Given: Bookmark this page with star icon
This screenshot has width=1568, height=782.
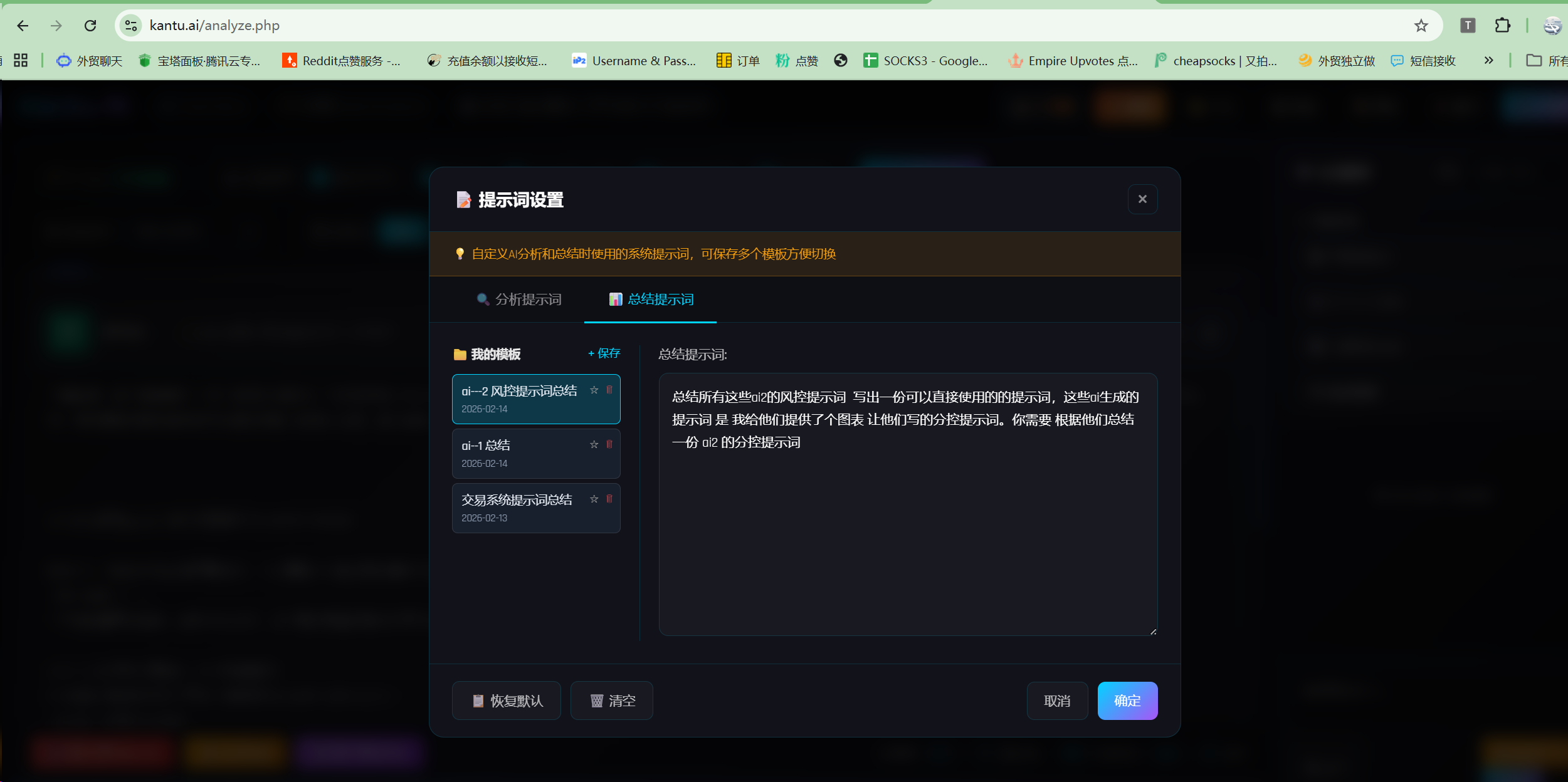Looking at the screenshot, I should coord(1421,26).
